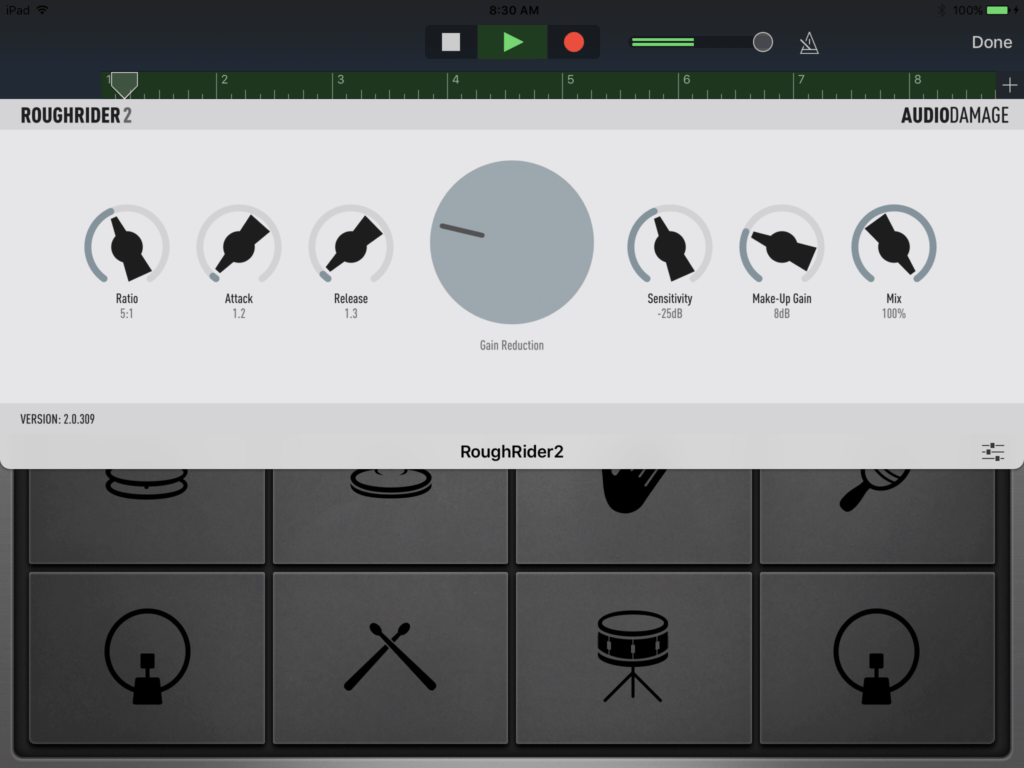The image size is (1024, 768).
Task: Tap the right cowbell pad
Action: (x=877, y=657)
